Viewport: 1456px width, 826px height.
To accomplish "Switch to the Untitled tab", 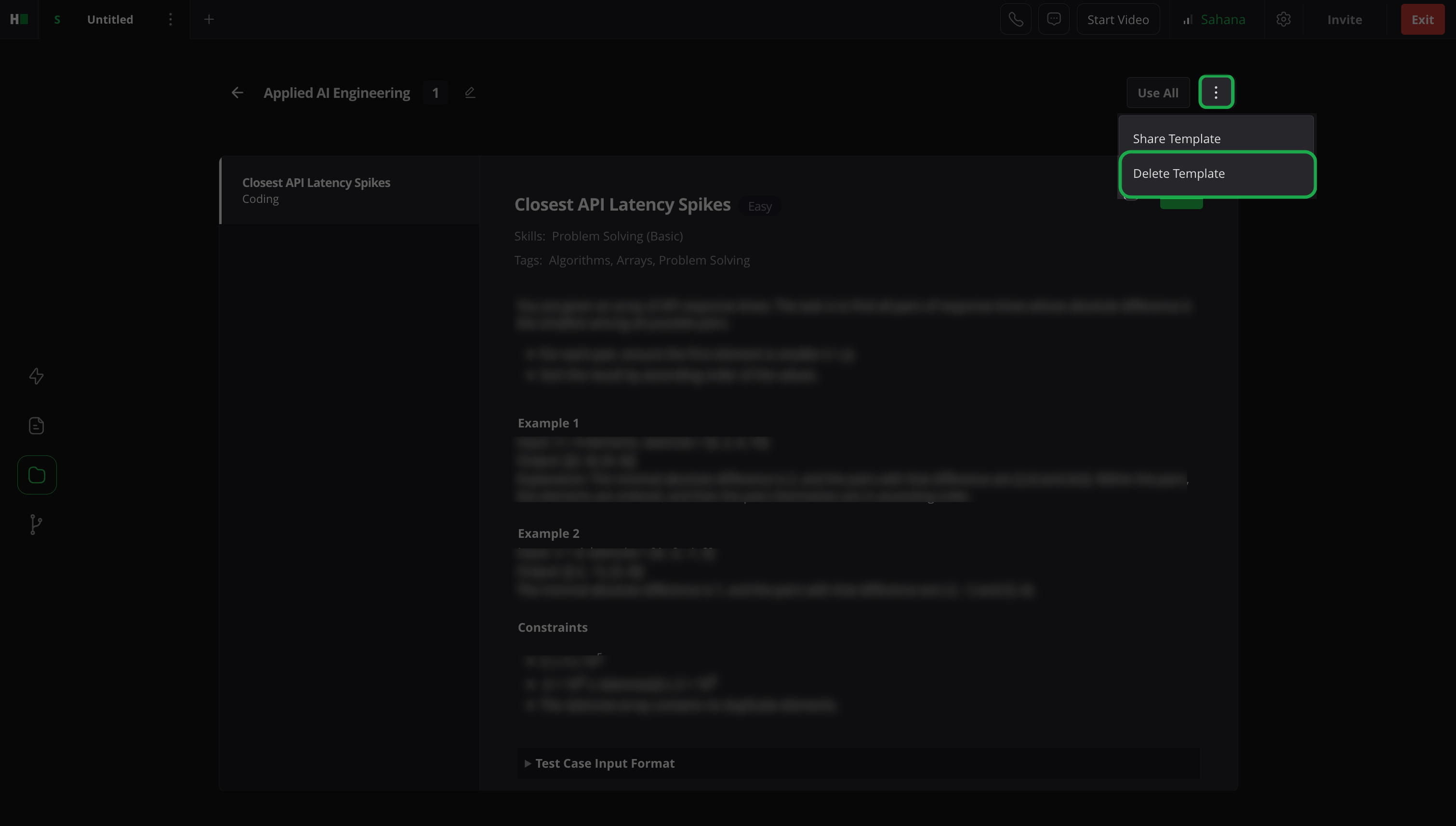I will pyautogui.click(x=109, y=19).
